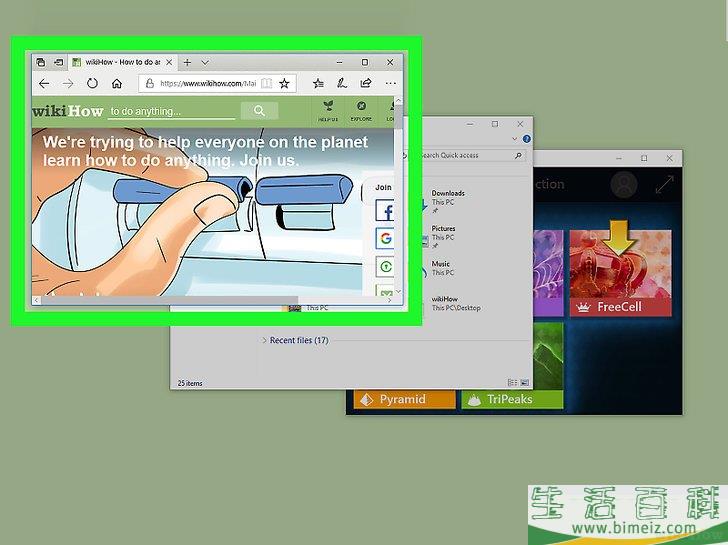Click the green circle arrow join icon
The height and width of the screenshot is (545, 728).
click(x=385, y=266)
